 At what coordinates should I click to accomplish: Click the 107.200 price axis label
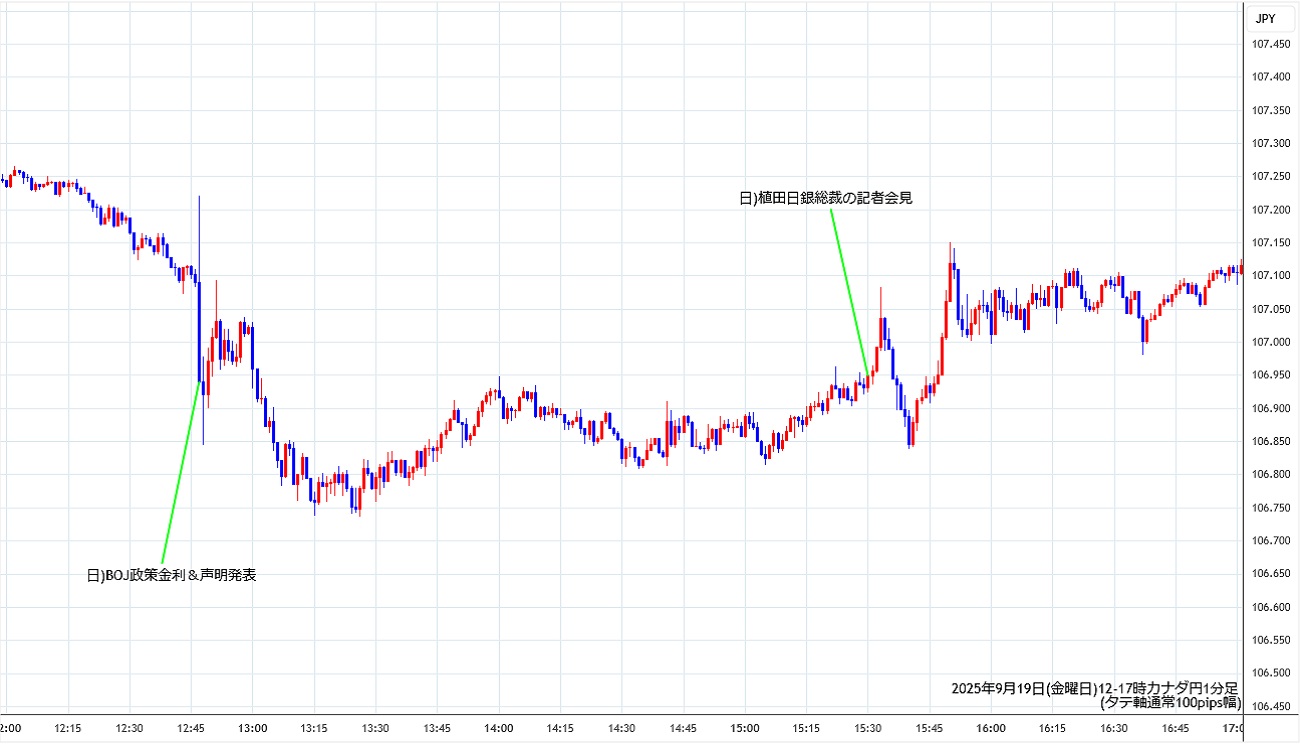point(1271,209)
